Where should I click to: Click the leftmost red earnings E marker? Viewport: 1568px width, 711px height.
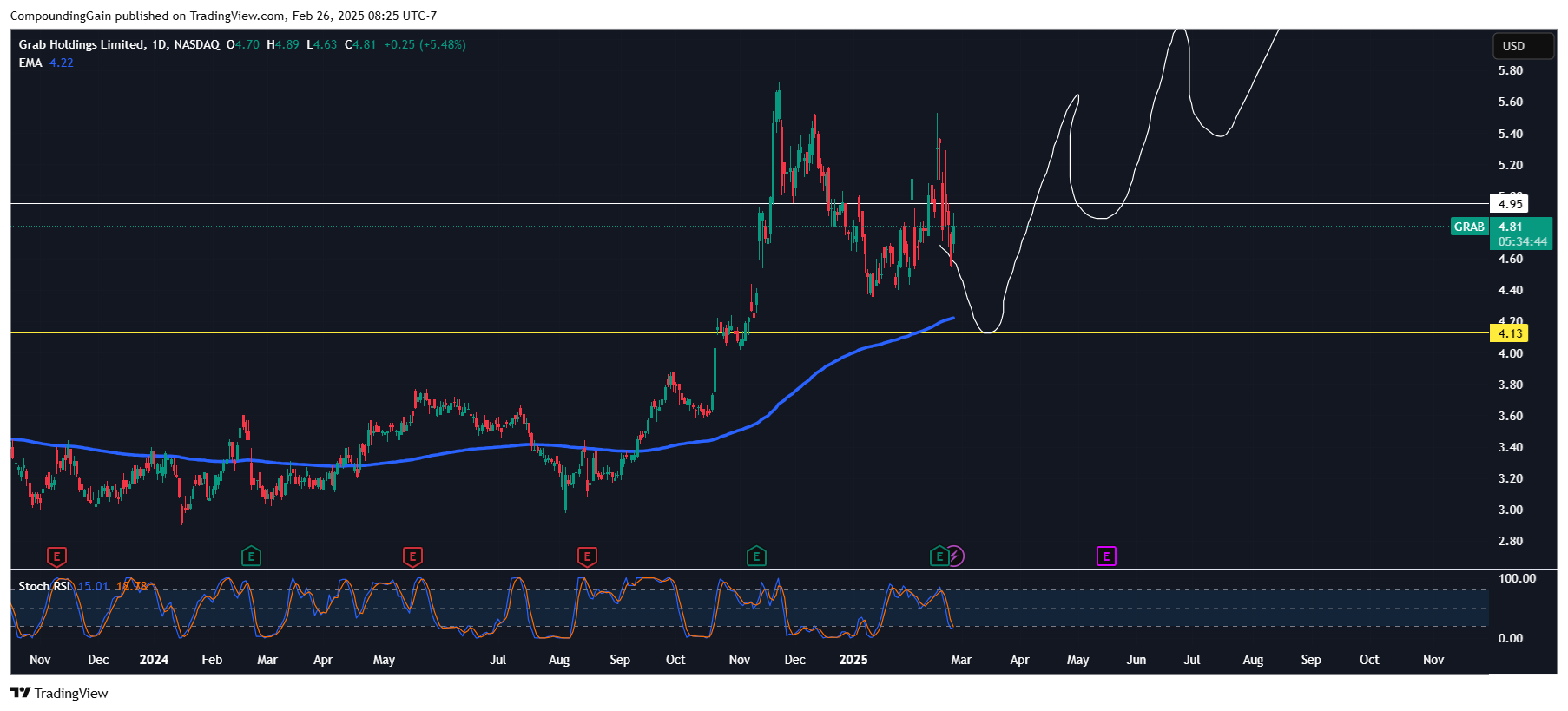(56, 556)
